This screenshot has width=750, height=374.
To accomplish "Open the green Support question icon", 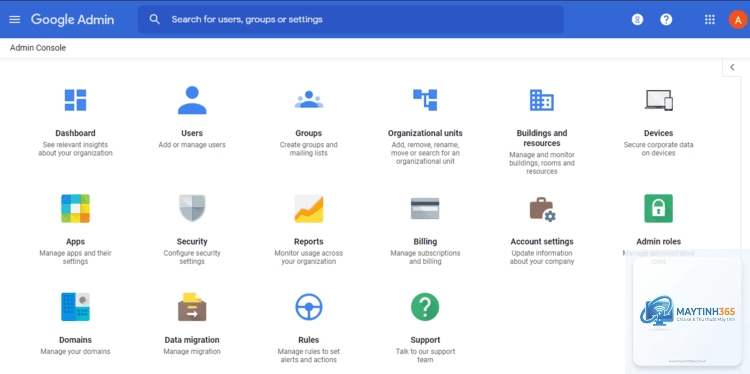I will [425, 307].
